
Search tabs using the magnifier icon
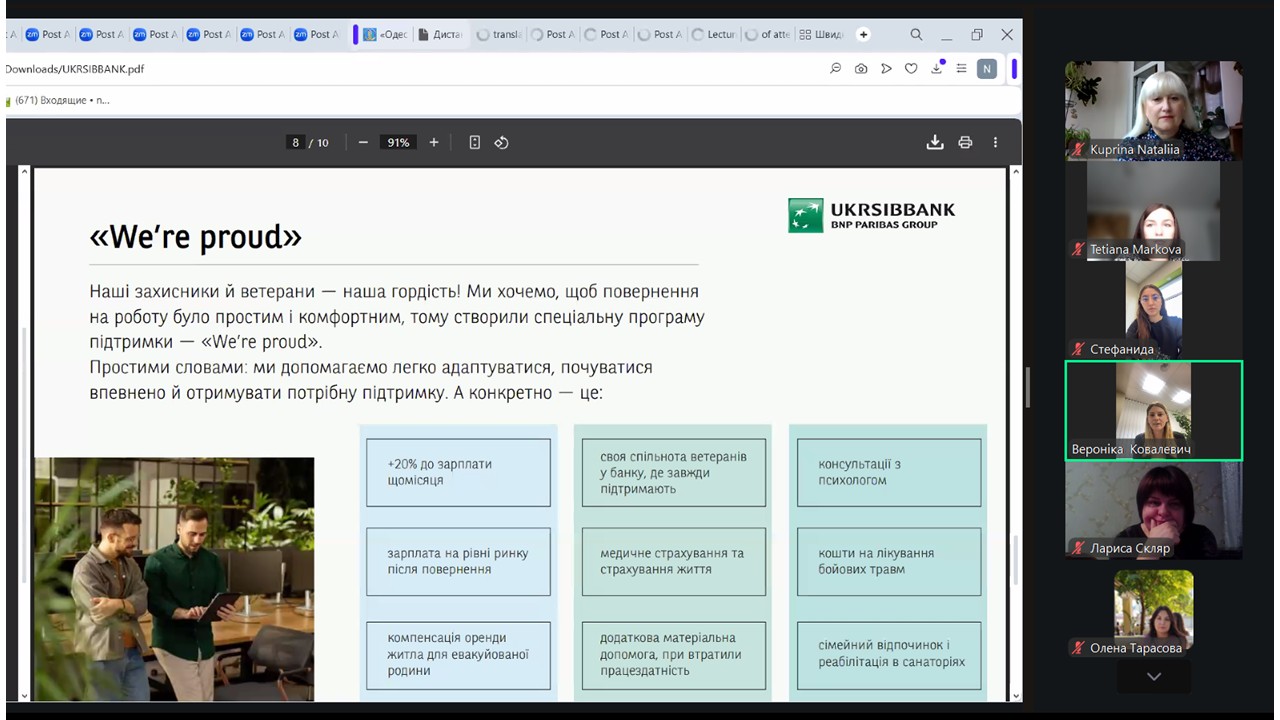pyautogui.click(x=916, y=34)
